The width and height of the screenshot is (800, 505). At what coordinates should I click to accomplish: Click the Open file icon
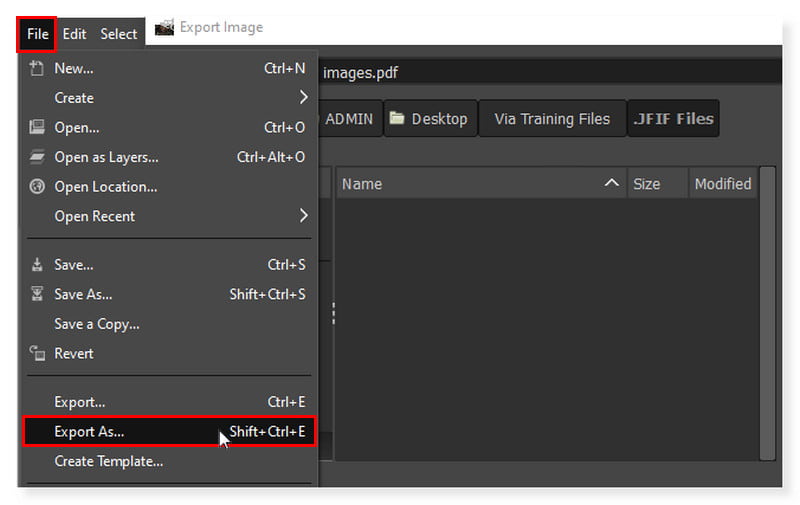37,127
